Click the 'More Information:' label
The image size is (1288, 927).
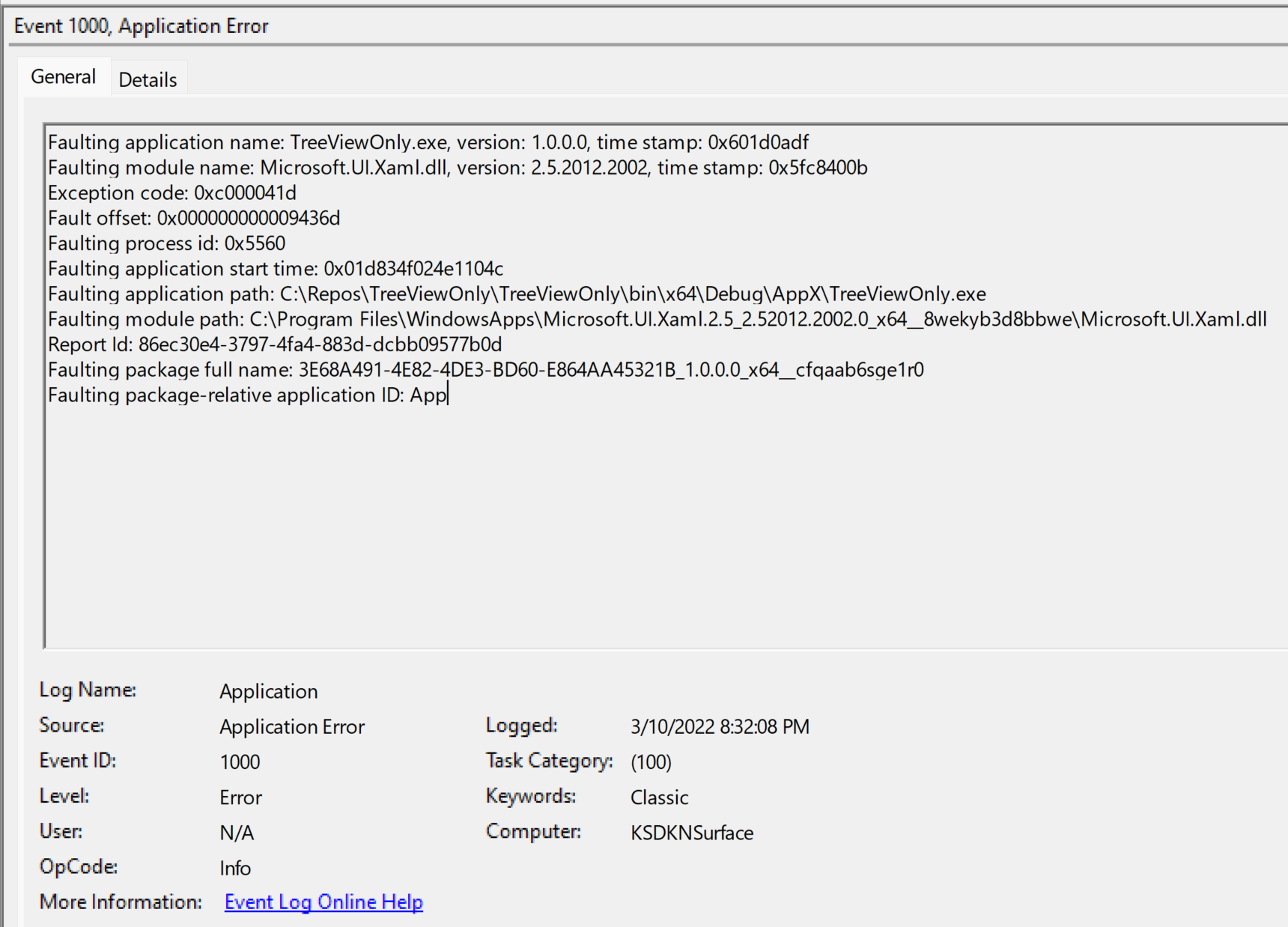(x=121, y=902)
